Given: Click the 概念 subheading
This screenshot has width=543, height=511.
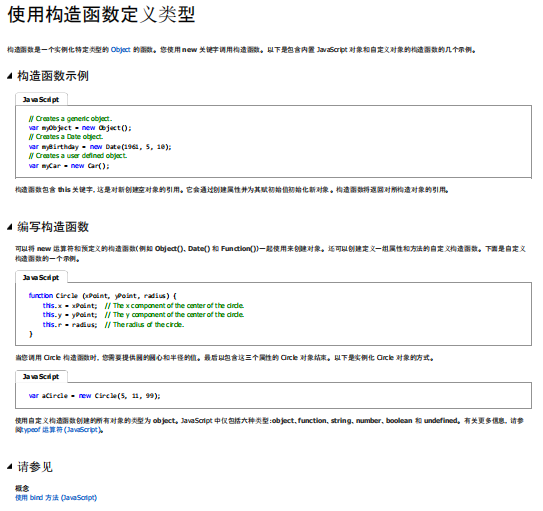Looking at the screenshot, I should 22,488.
